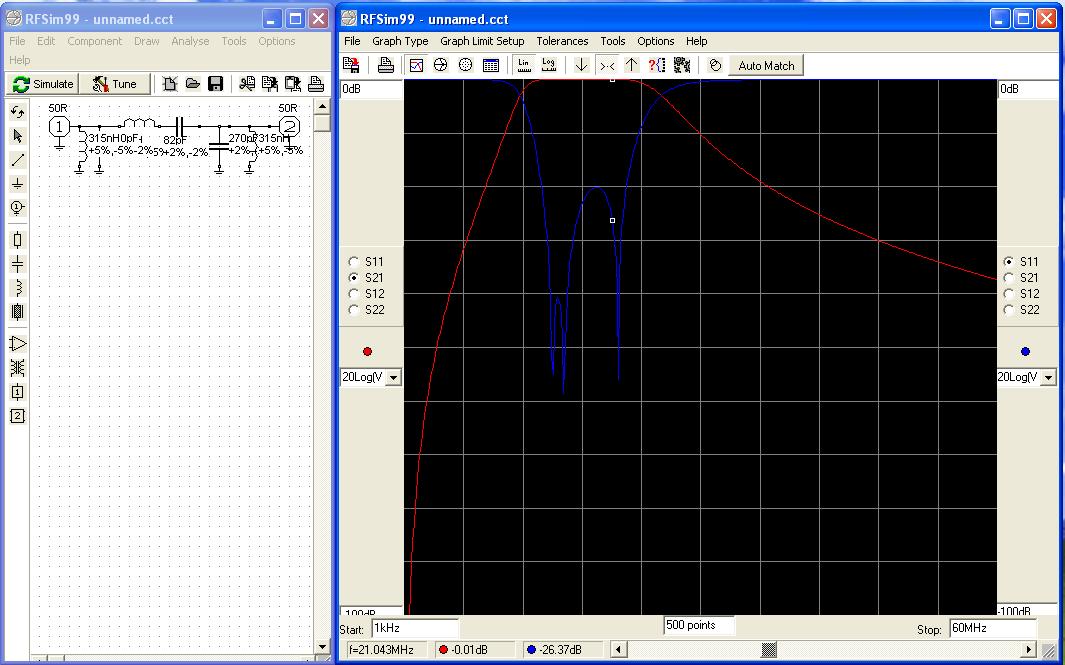Paste component into schematic
1065x665 pixels.
click(x=293, y=84)
